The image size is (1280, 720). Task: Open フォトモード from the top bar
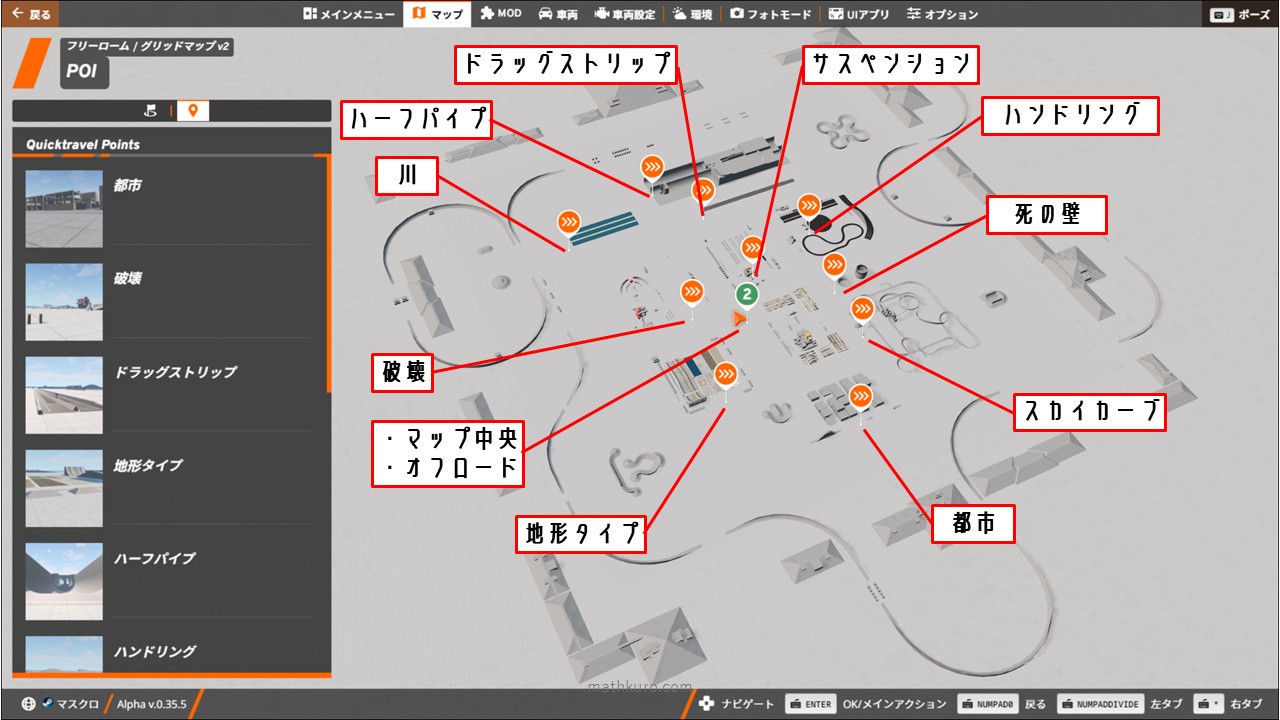(770, 14)
